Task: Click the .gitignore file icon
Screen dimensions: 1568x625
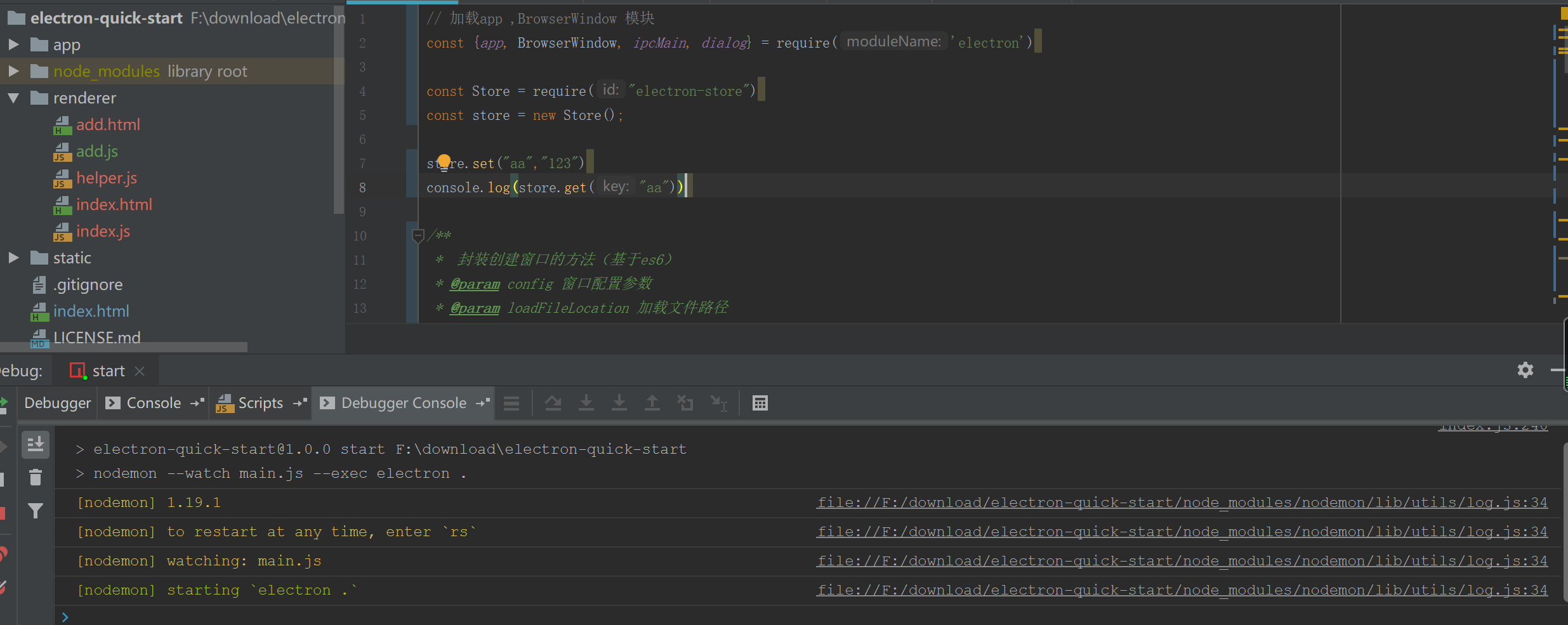Action: [39, 285]
